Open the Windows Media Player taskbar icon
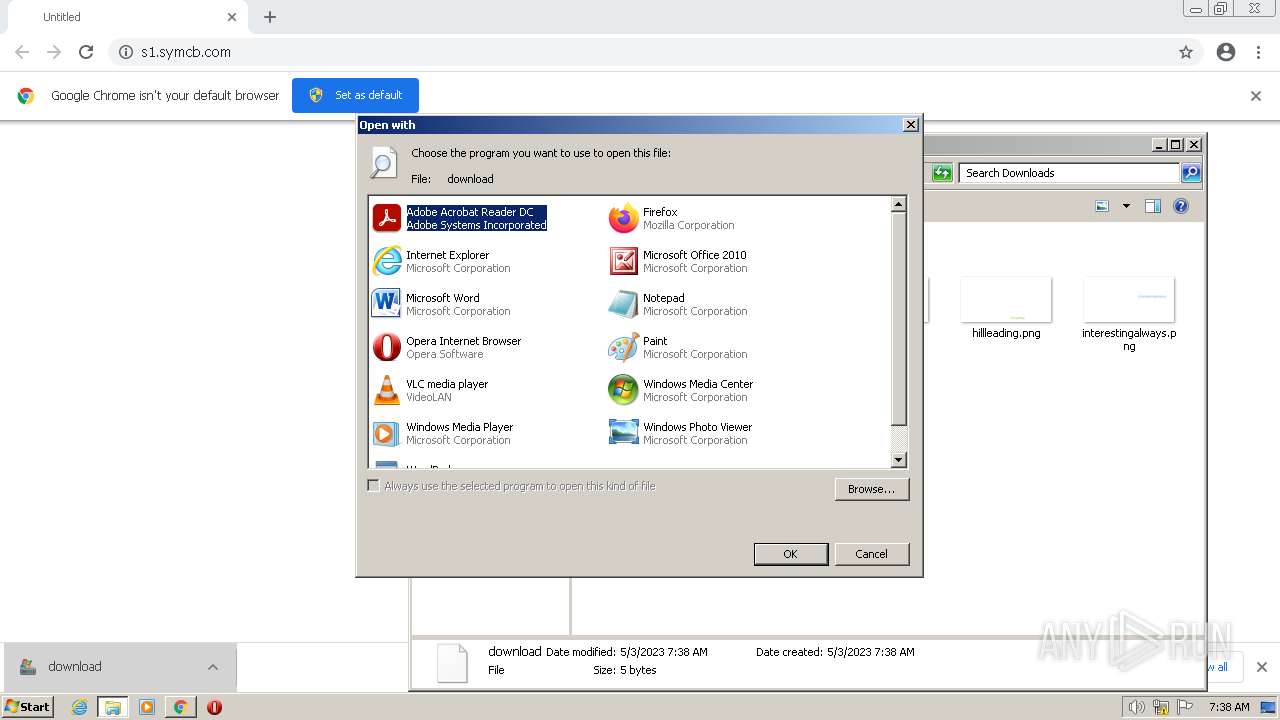The width and height of the screenshot is (1280, 720). click(x=147, y=707)
